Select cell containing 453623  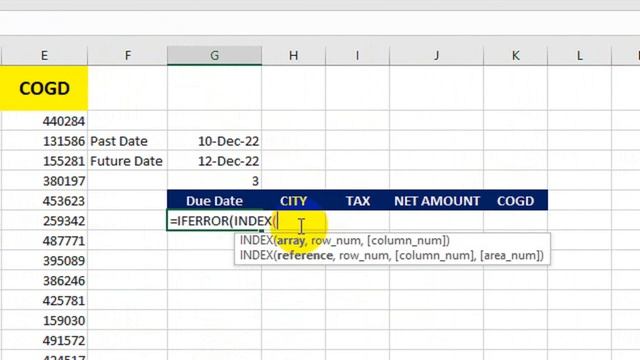[44, 201]
